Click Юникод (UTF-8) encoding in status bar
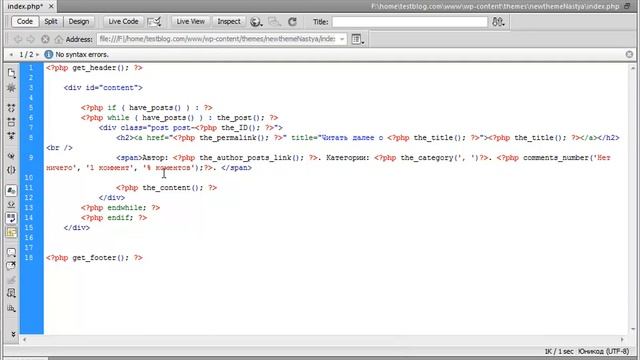The image size is (640, 360). coord(604,351)
